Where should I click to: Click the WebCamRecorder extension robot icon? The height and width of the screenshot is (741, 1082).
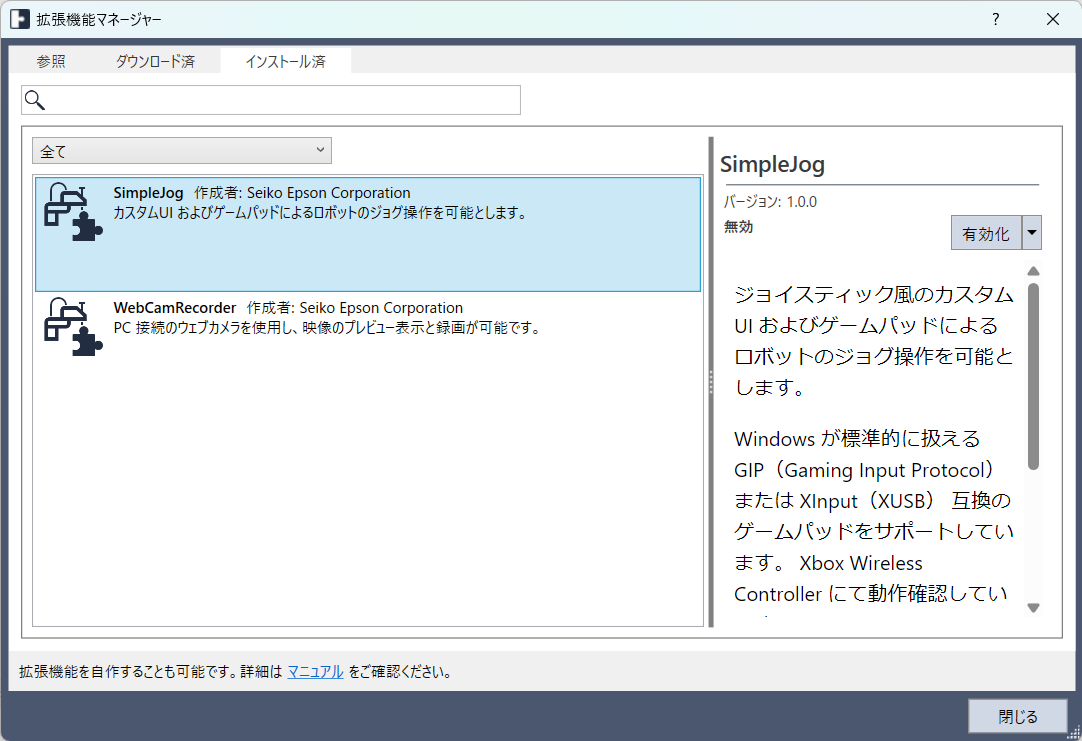click(x=73, y=326)
